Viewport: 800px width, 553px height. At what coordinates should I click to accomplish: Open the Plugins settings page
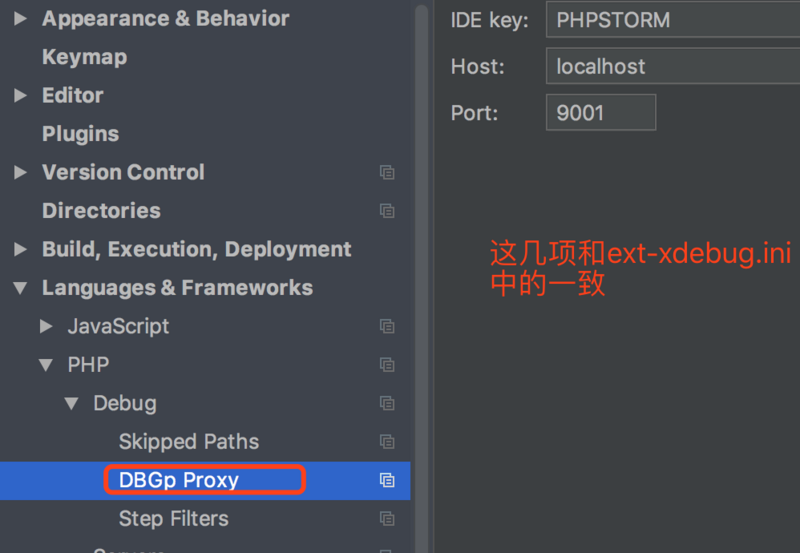coord(80,134)
